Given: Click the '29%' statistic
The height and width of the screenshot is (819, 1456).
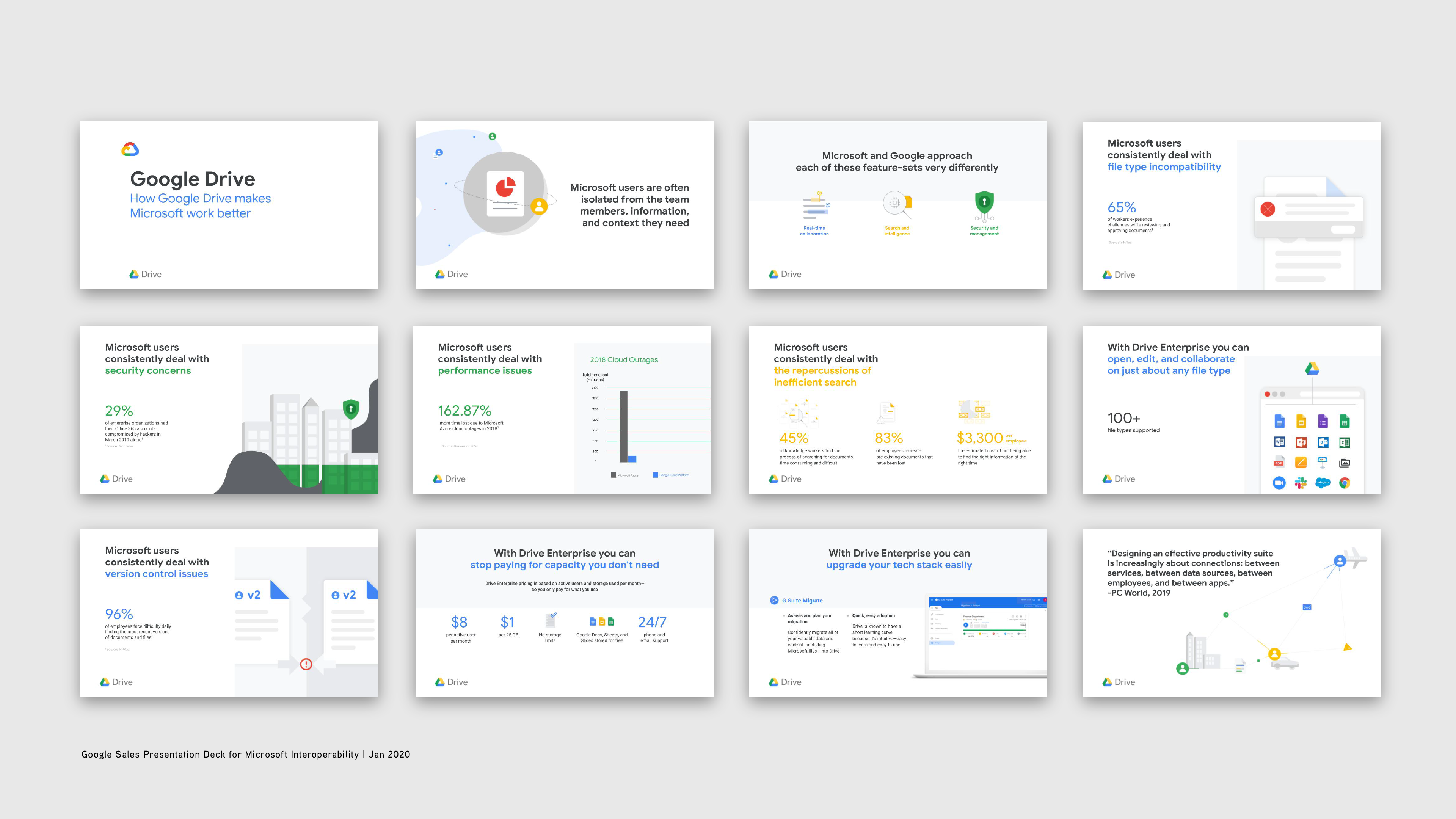Looking at the screenshot, I should point(119,410).
